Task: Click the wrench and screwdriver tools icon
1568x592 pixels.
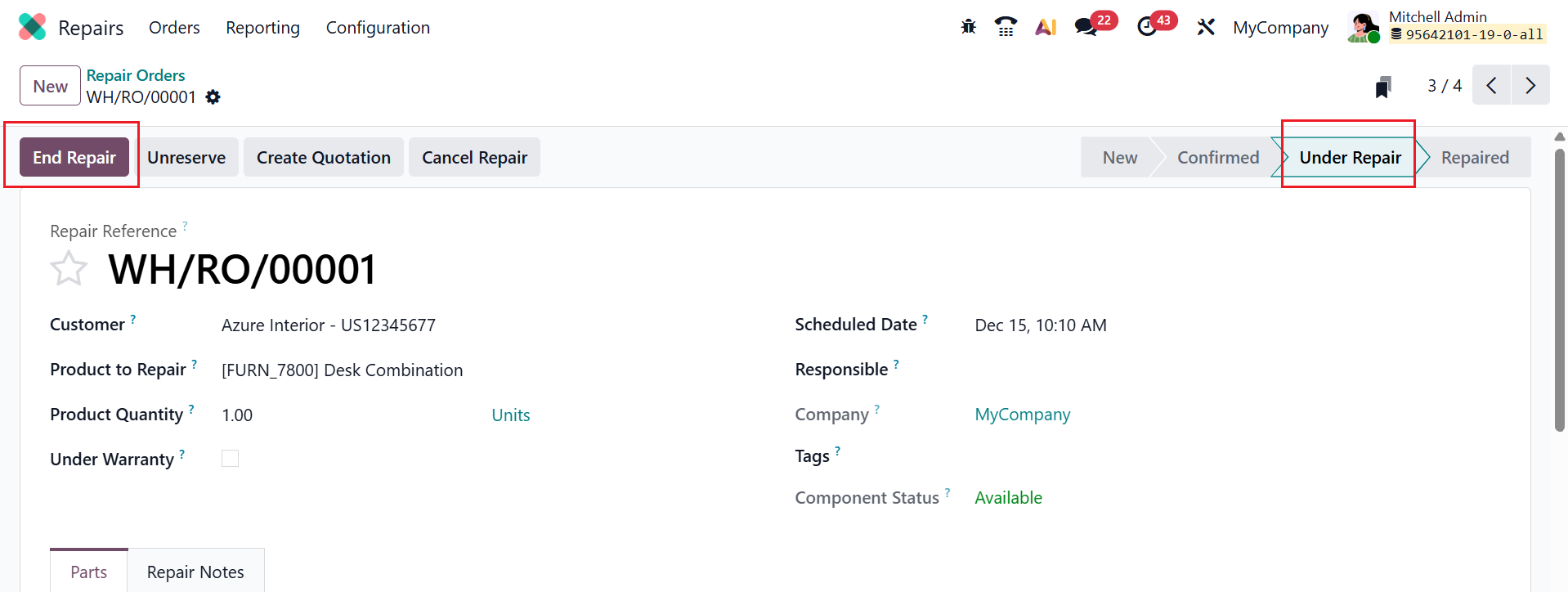Action: [x=1206, y=27]
